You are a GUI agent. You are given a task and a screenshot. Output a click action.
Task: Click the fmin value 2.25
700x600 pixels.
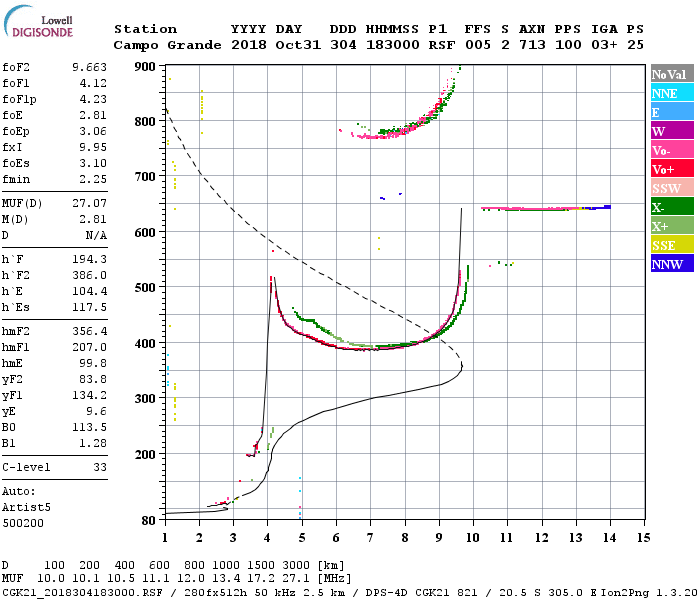click(x=93, y=180)
